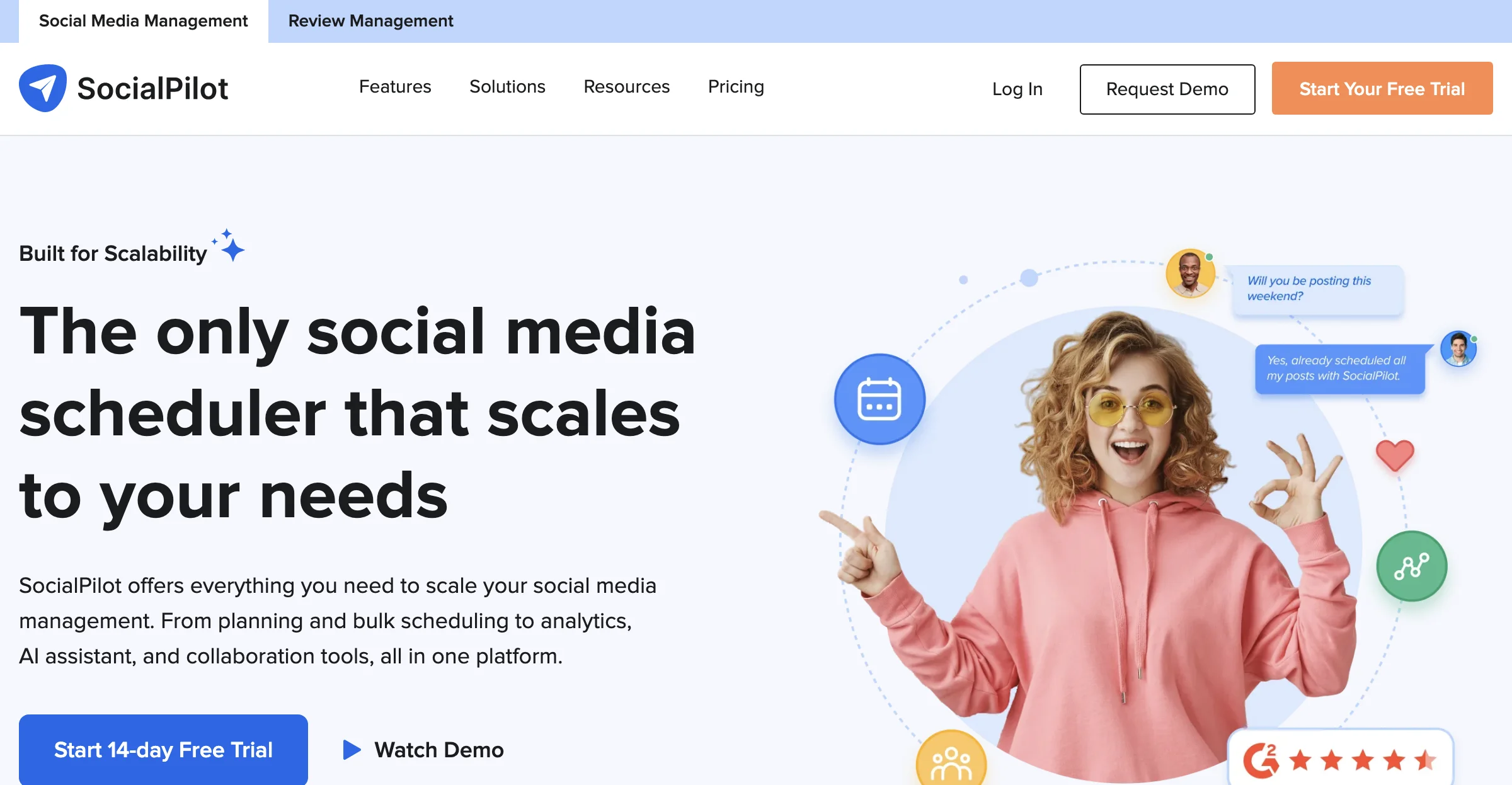Viewport: 1512px width, 785px height.
Task: Click the orange Start Your Free Trial button
Action: pyautogui.click(x=1382, y=88)
